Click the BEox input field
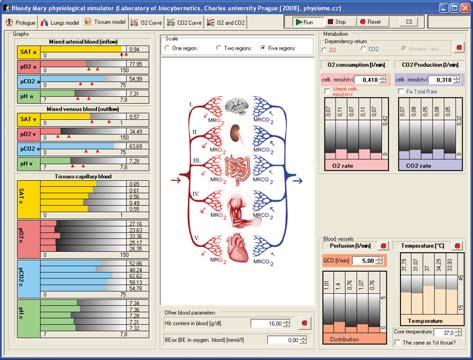 pos(284,340)
